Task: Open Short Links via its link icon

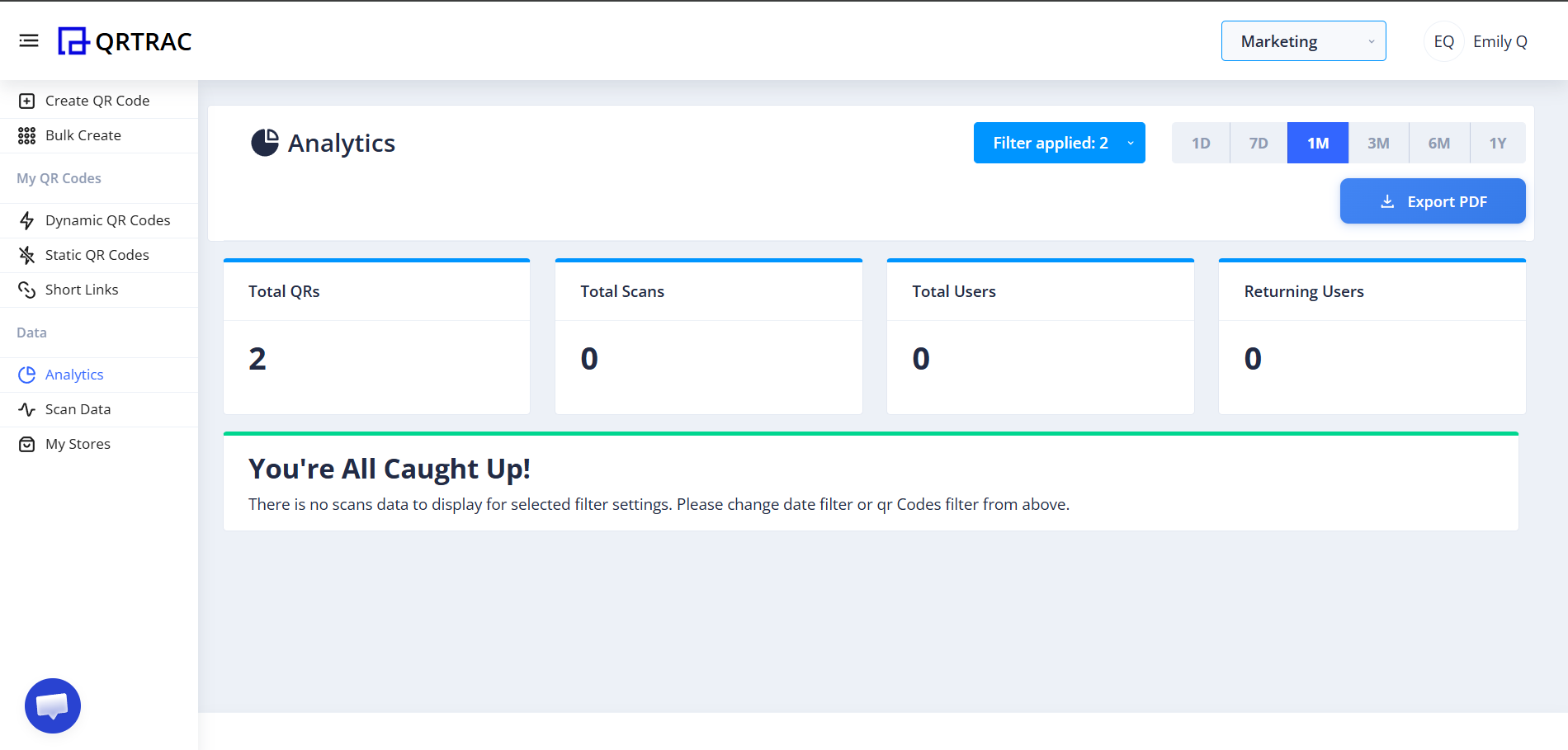Action: (x=27, y=290)
